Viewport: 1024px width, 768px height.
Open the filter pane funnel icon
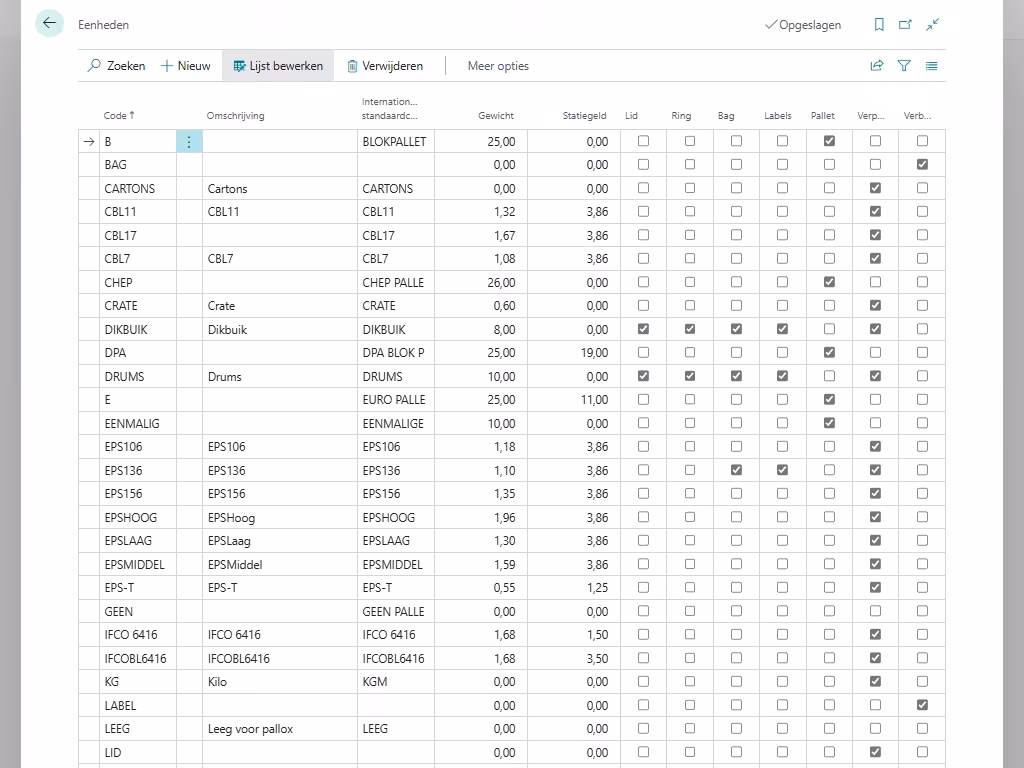(904, 66)
